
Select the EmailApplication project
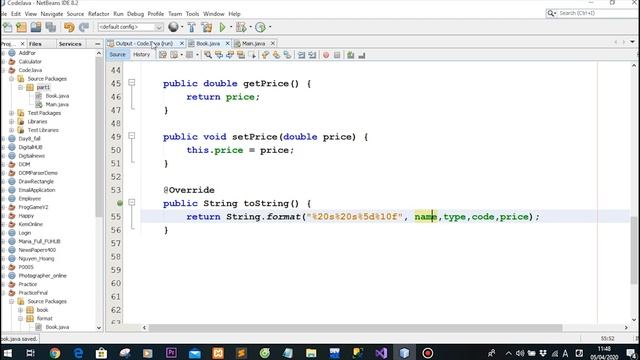point(37,190)
